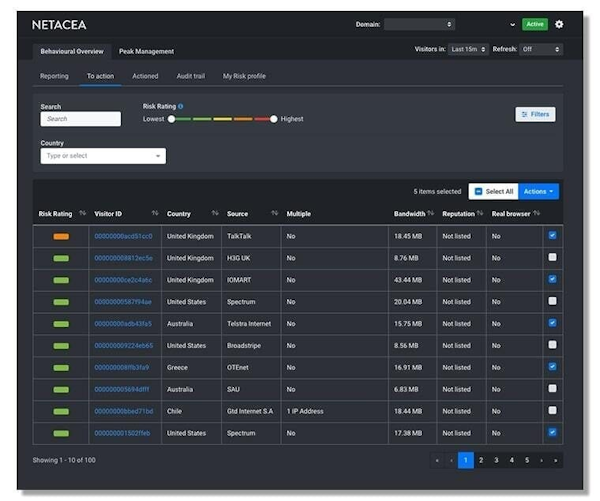Viewport: 600px width, 501px height.
Task: Sort table by Country column arrows
Action: tap(215, 213)
